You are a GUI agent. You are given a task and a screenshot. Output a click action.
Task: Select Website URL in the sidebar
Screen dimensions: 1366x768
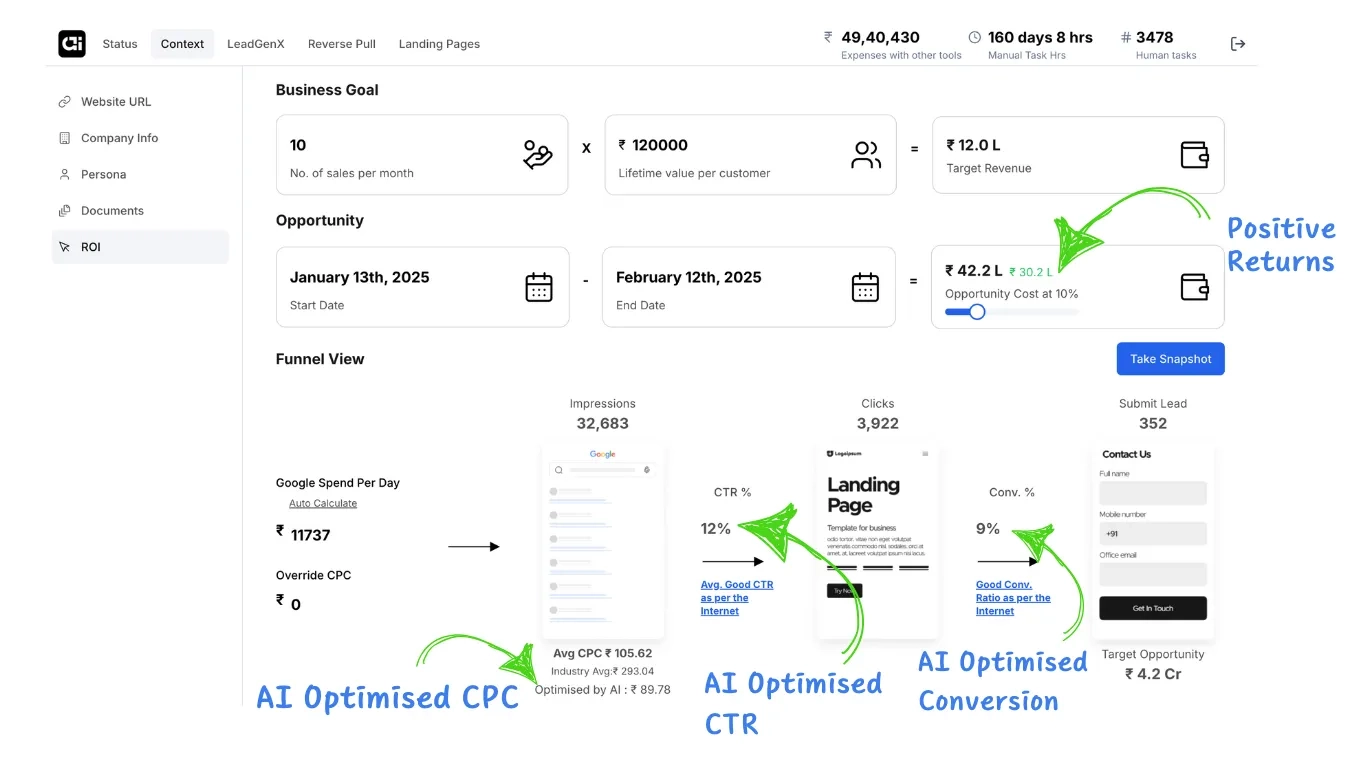pyautogui.click(x=116, y=102)
